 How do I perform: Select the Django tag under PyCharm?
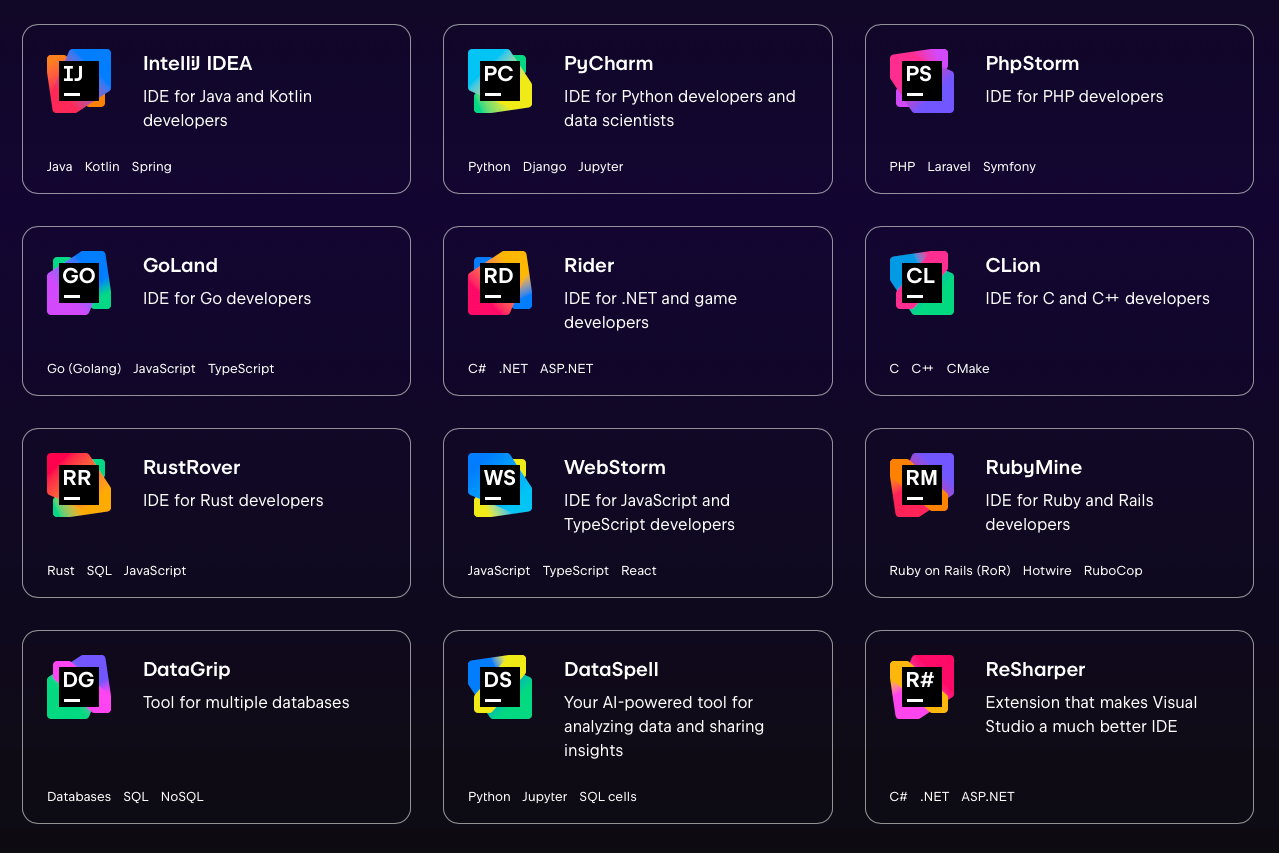pos(544,167)
